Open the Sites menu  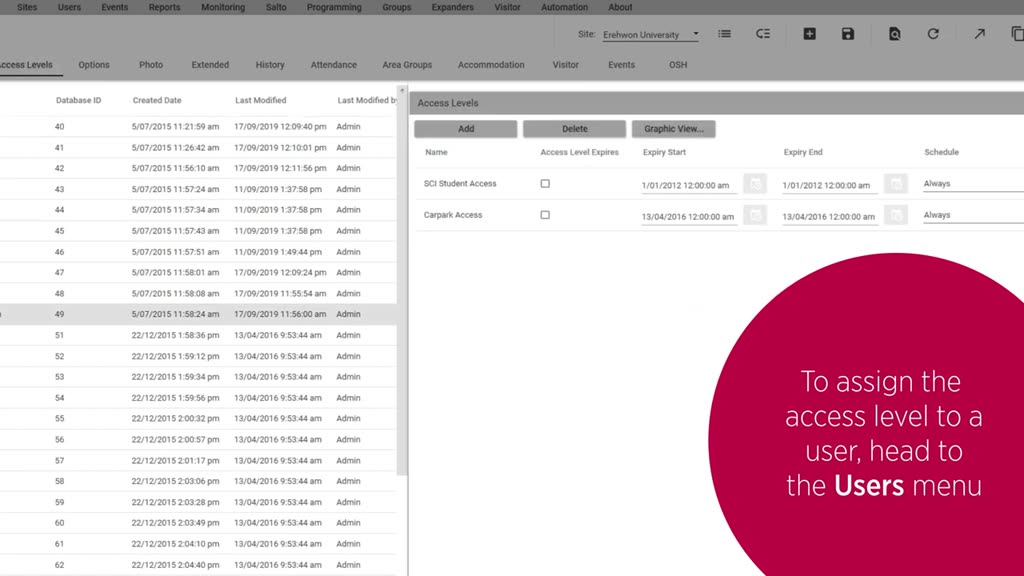click(27, 7)
